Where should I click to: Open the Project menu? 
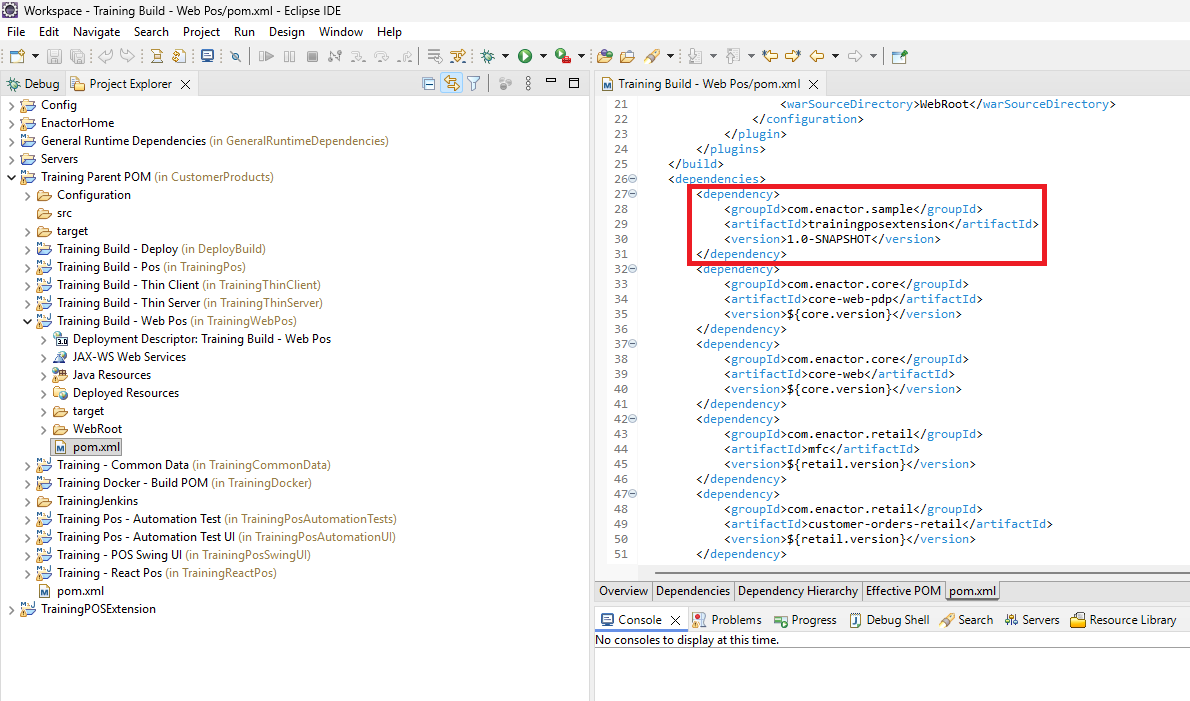pos(201,32)
